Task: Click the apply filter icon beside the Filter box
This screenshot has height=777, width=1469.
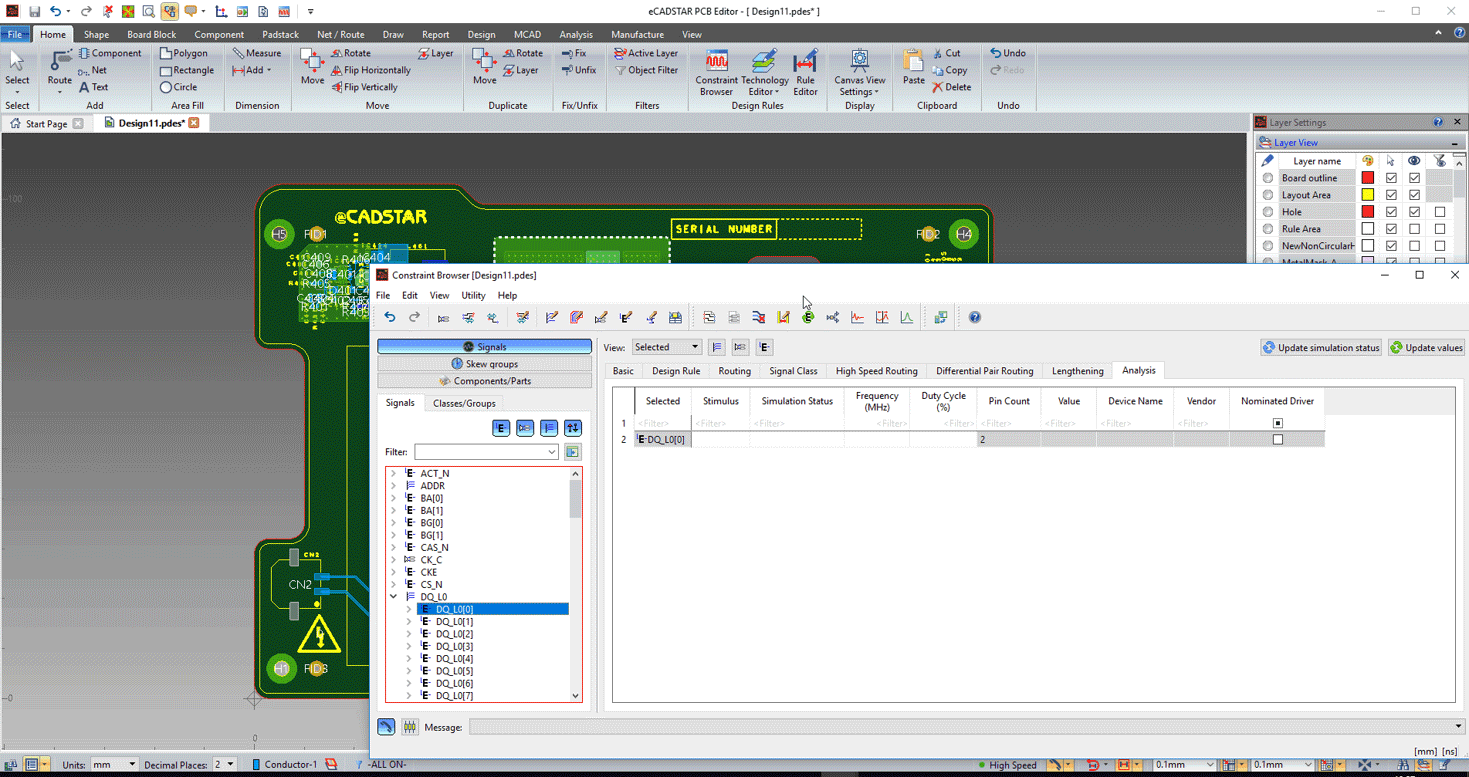Action: (573, 452)
